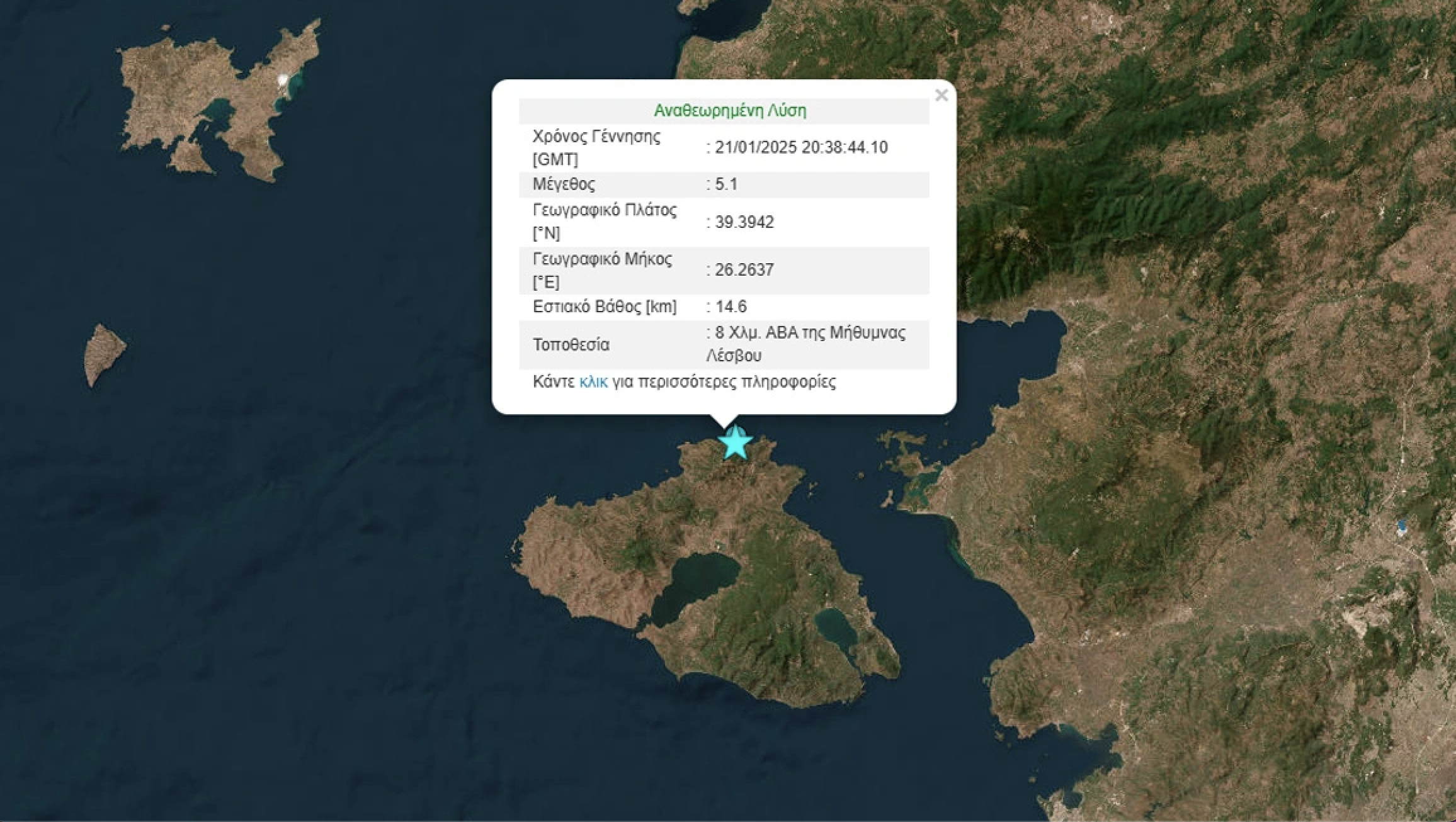
Task: Click the small blue lake on the mainland
Action: pos(1401,526)
